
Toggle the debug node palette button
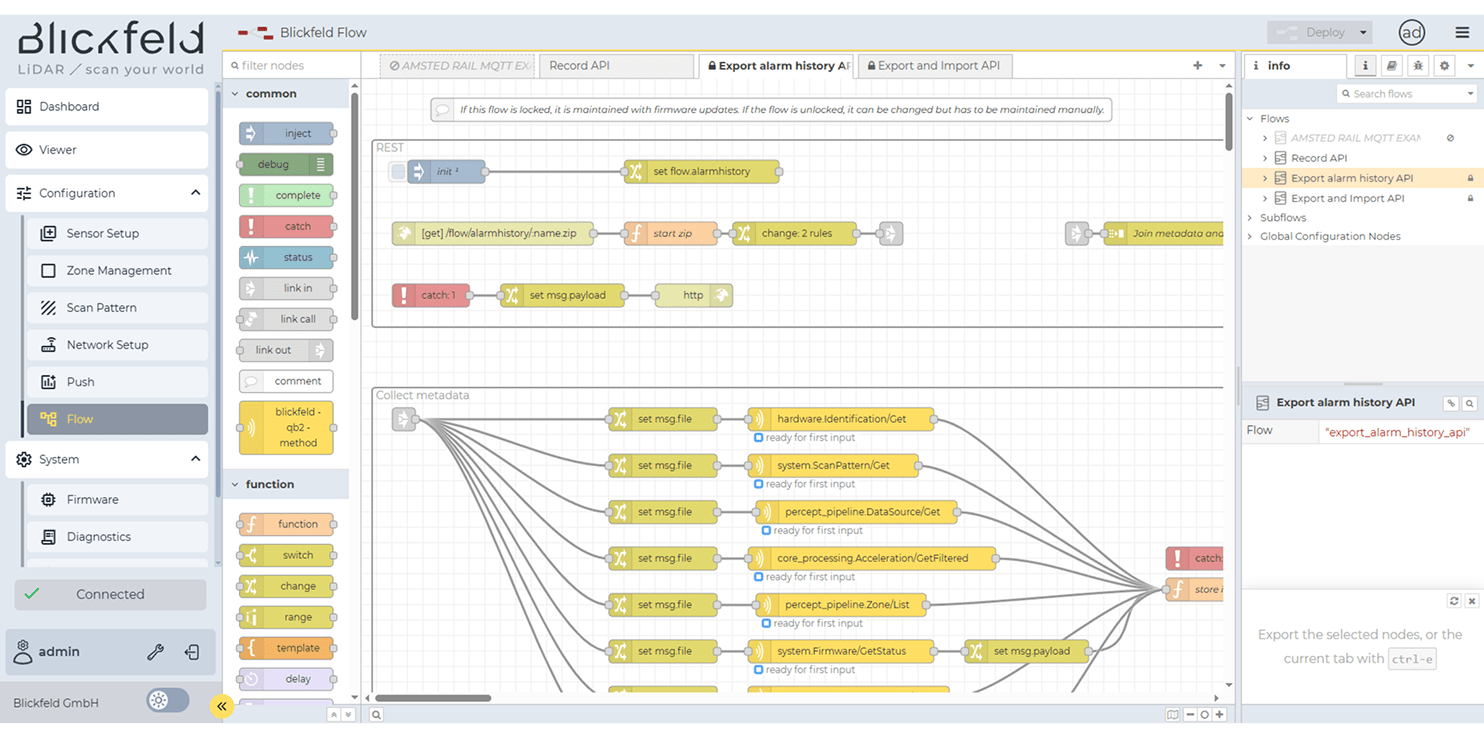[x=321, y=164]
